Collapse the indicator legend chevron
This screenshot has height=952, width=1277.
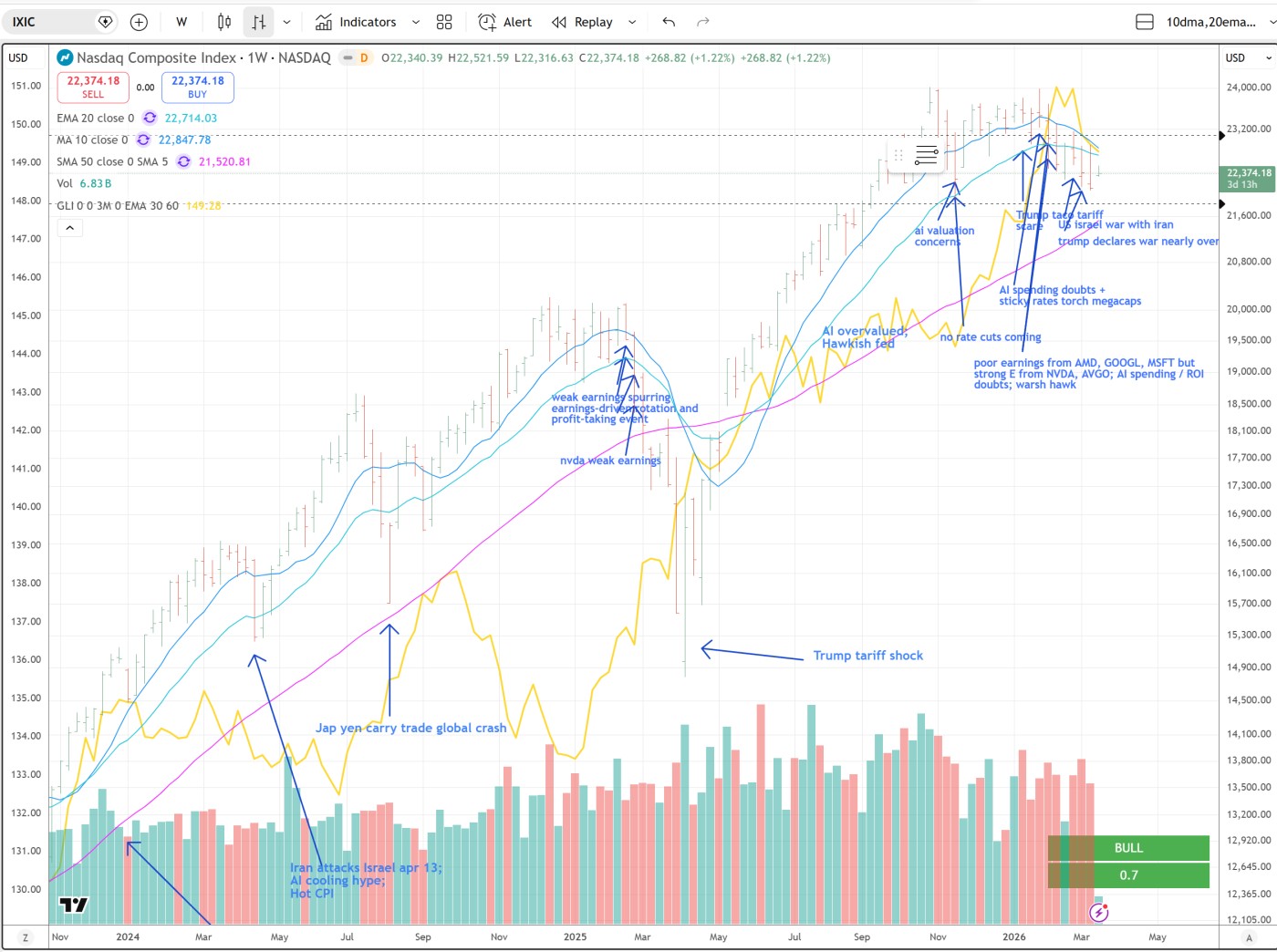(x=69, y=228)
